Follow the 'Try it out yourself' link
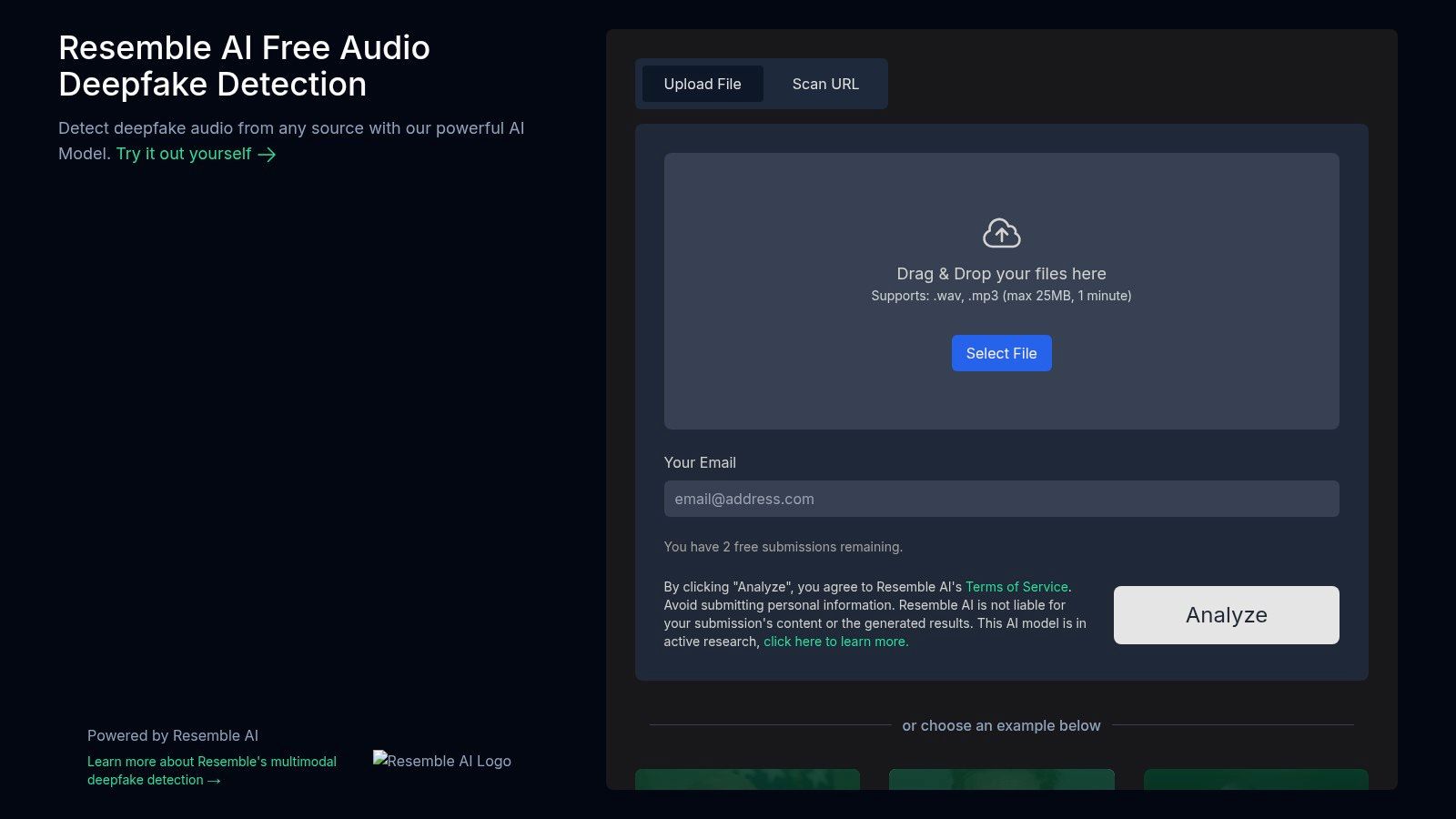This screenshot has height=819, width=1456. click(196, 154)
